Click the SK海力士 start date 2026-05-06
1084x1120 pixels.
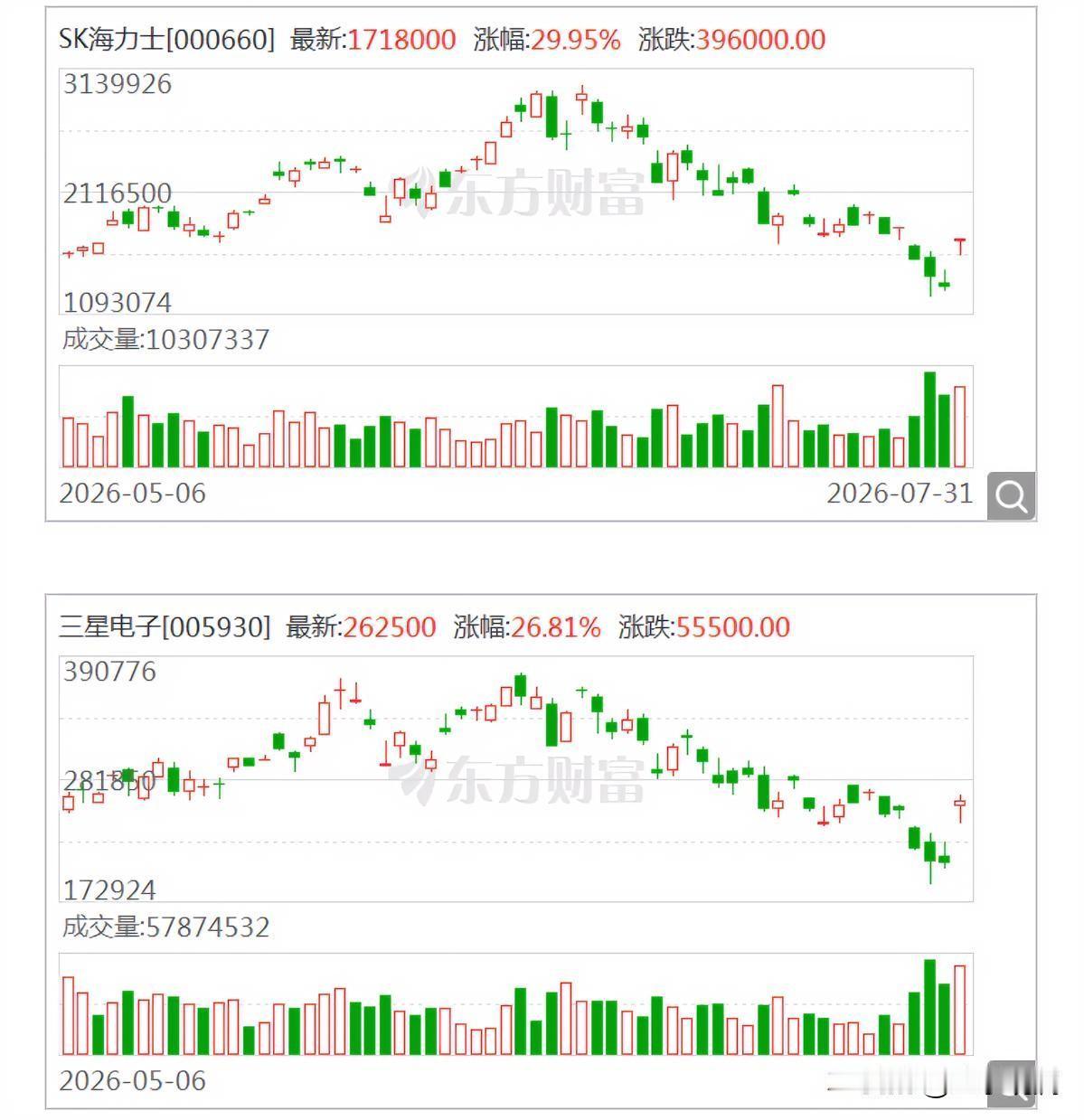coord(133,494)
